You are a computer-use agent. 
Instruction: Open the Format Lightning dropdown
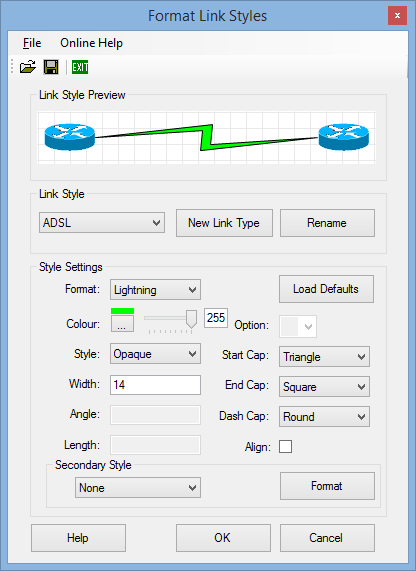155,290
